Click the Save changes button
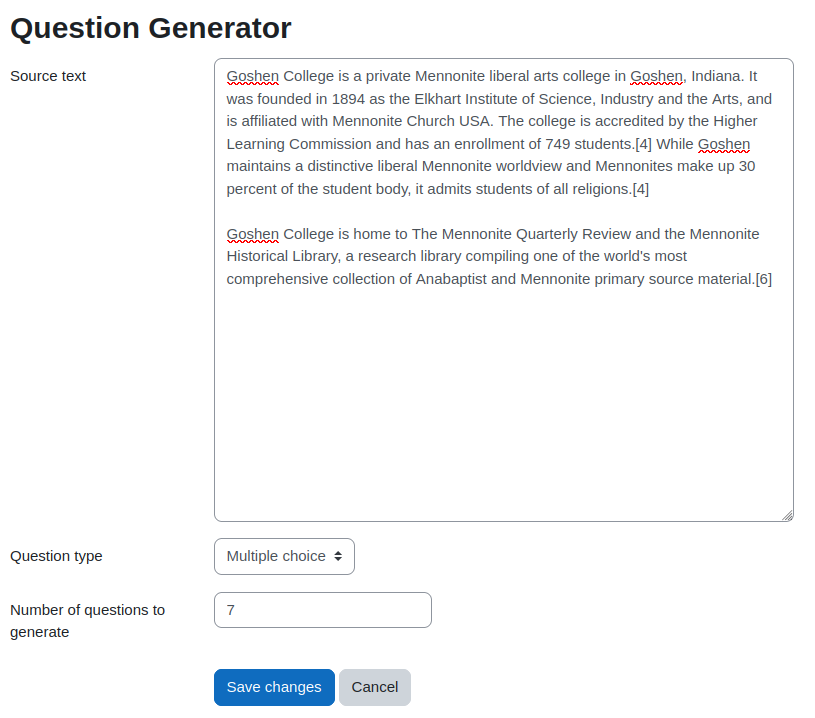Viewport: 815px width, 718px height. [274, 687]
